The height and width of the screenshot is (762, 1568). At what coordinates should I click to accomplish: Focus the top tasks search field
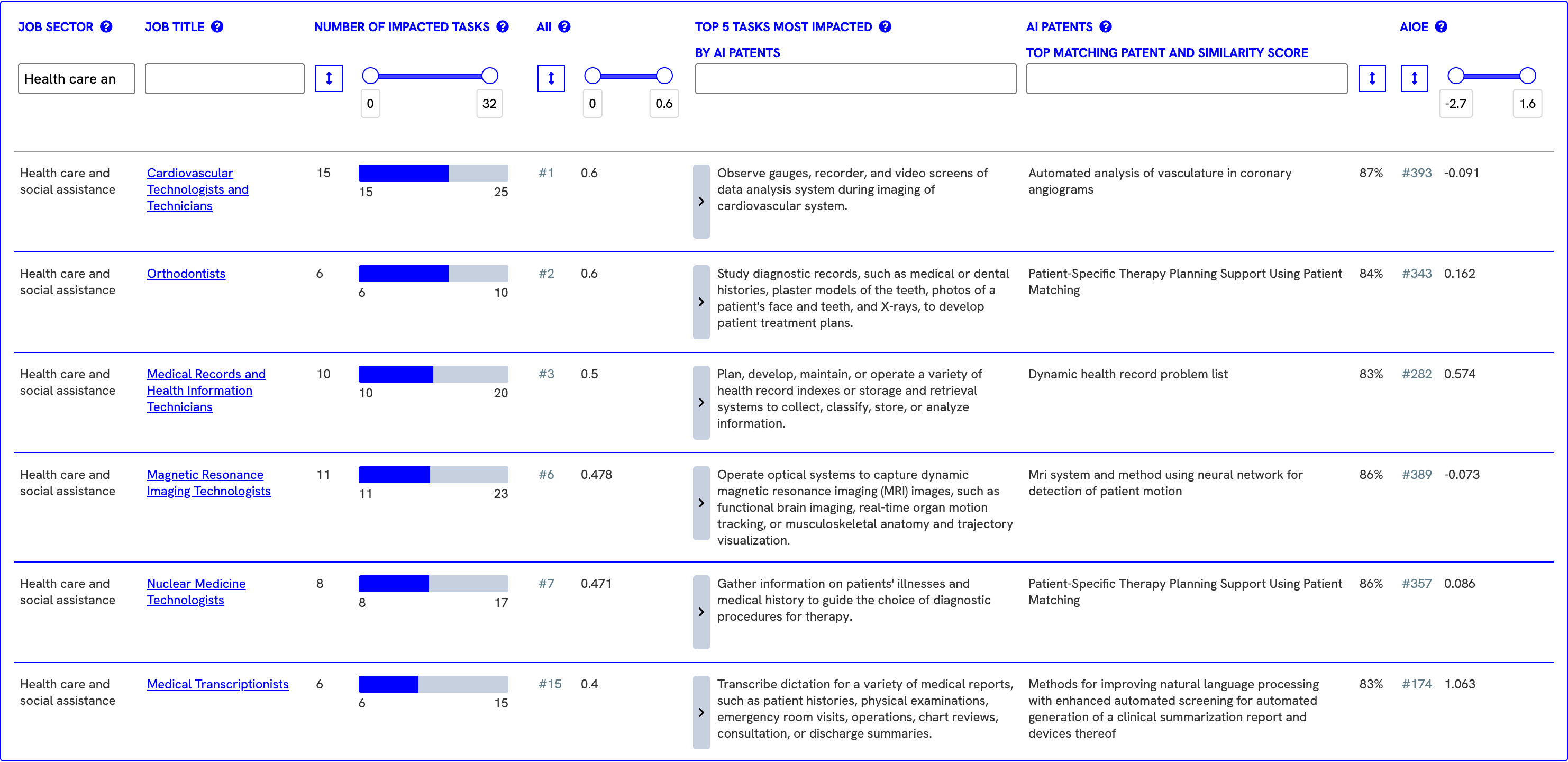pos(855,78)
